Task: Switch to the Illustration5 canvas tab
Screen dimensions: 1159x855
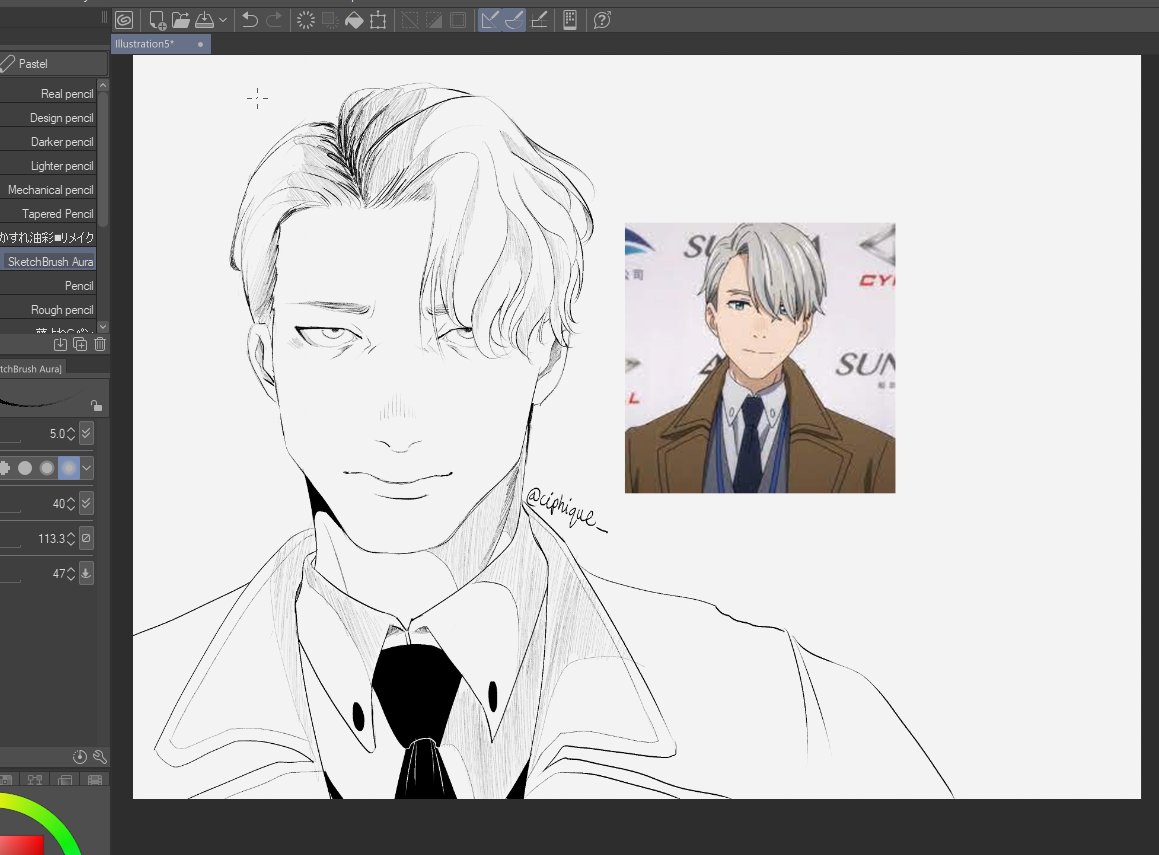Action: pyautogui.click(x=160, y=44)
